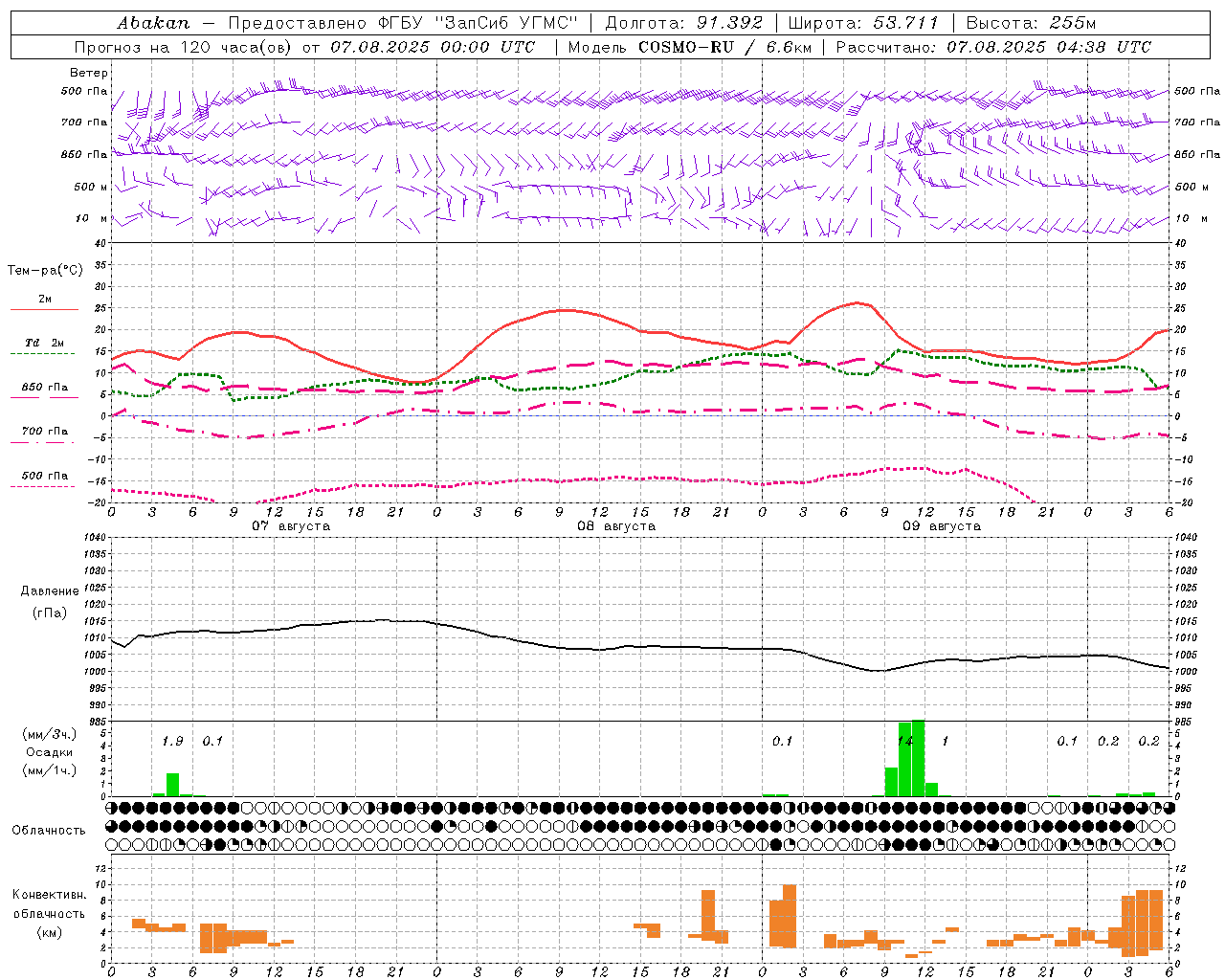This screenshot has height=980, width=1225.
Task: Click the Широта: 53.711 header value
Action: tap(863, 23)
